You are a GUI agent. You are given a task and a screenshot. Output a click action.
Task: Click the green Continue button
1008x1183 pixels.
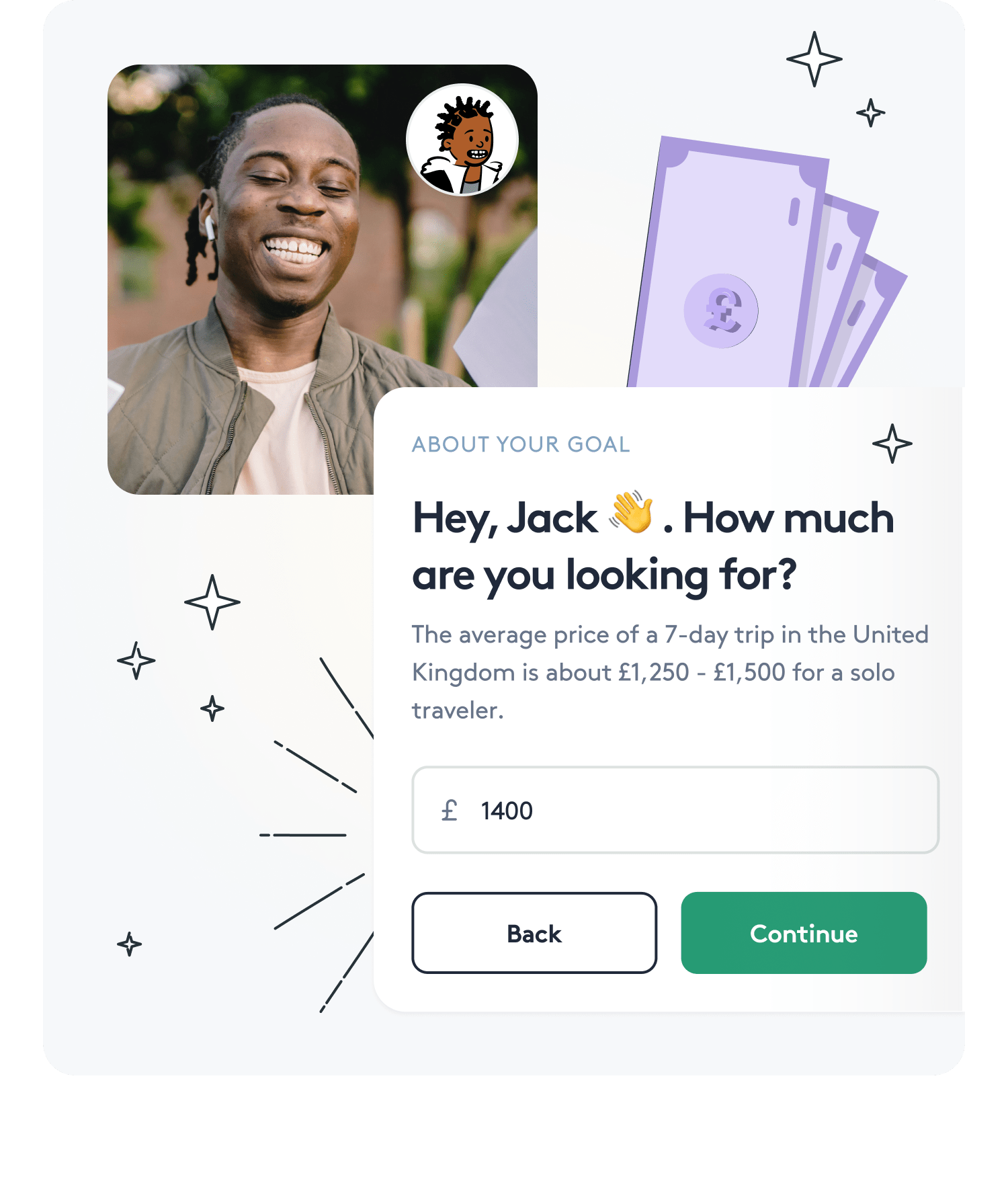[804, 933]
